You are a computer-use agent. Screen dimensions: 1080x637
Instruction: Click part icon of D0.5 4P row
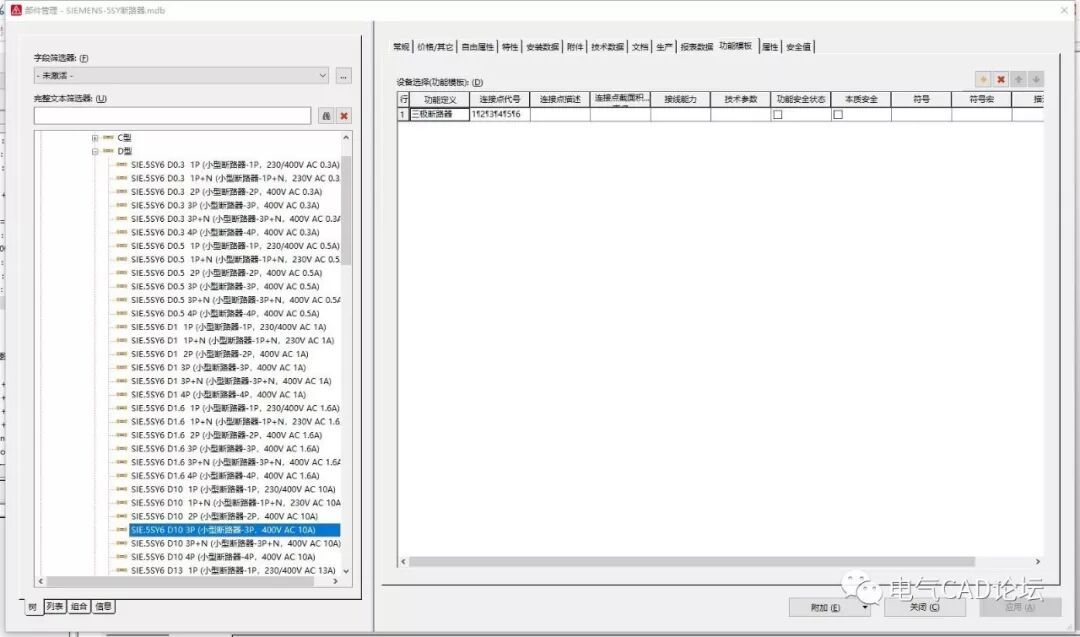click(x=122, y=313)
